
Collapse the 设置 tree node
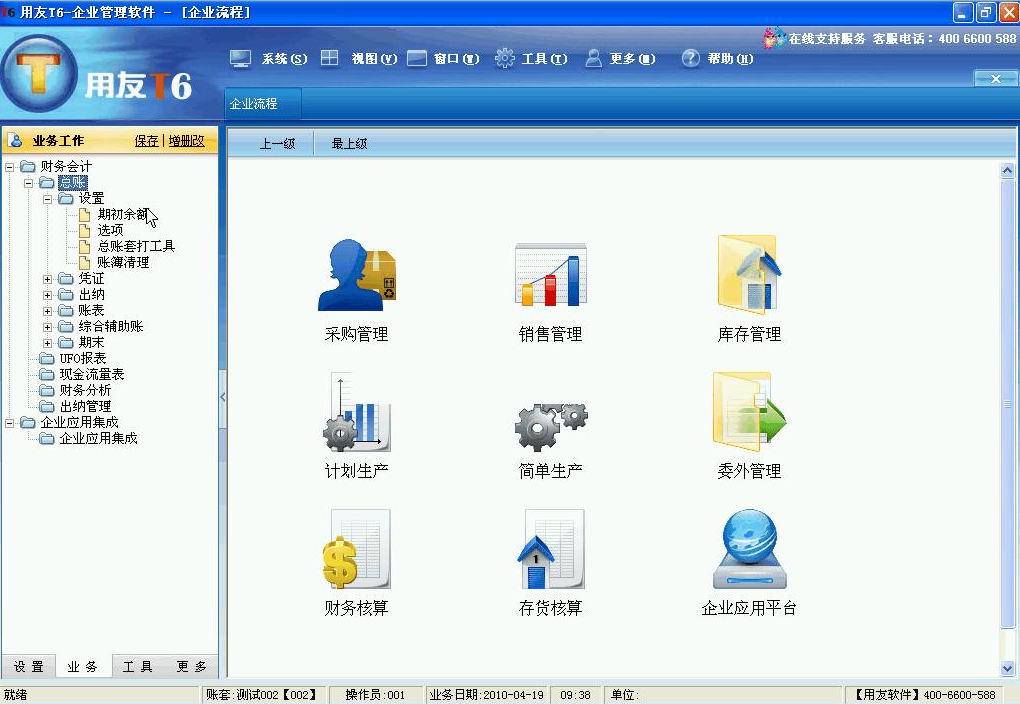click(x=47, y=199)
